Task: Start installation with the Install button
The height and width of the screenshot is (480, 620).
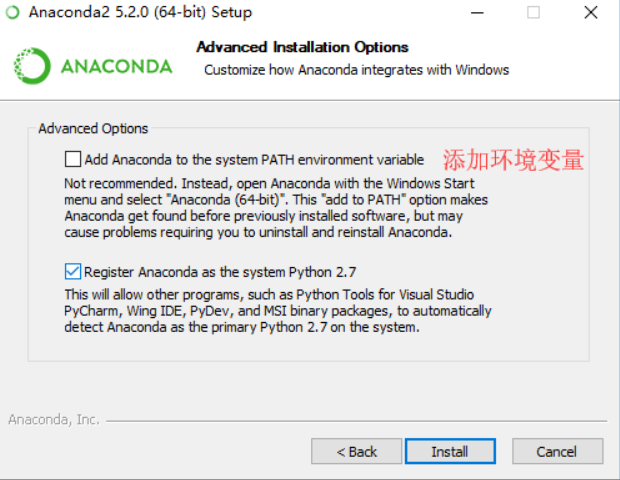Action: (x=450, y=451)
